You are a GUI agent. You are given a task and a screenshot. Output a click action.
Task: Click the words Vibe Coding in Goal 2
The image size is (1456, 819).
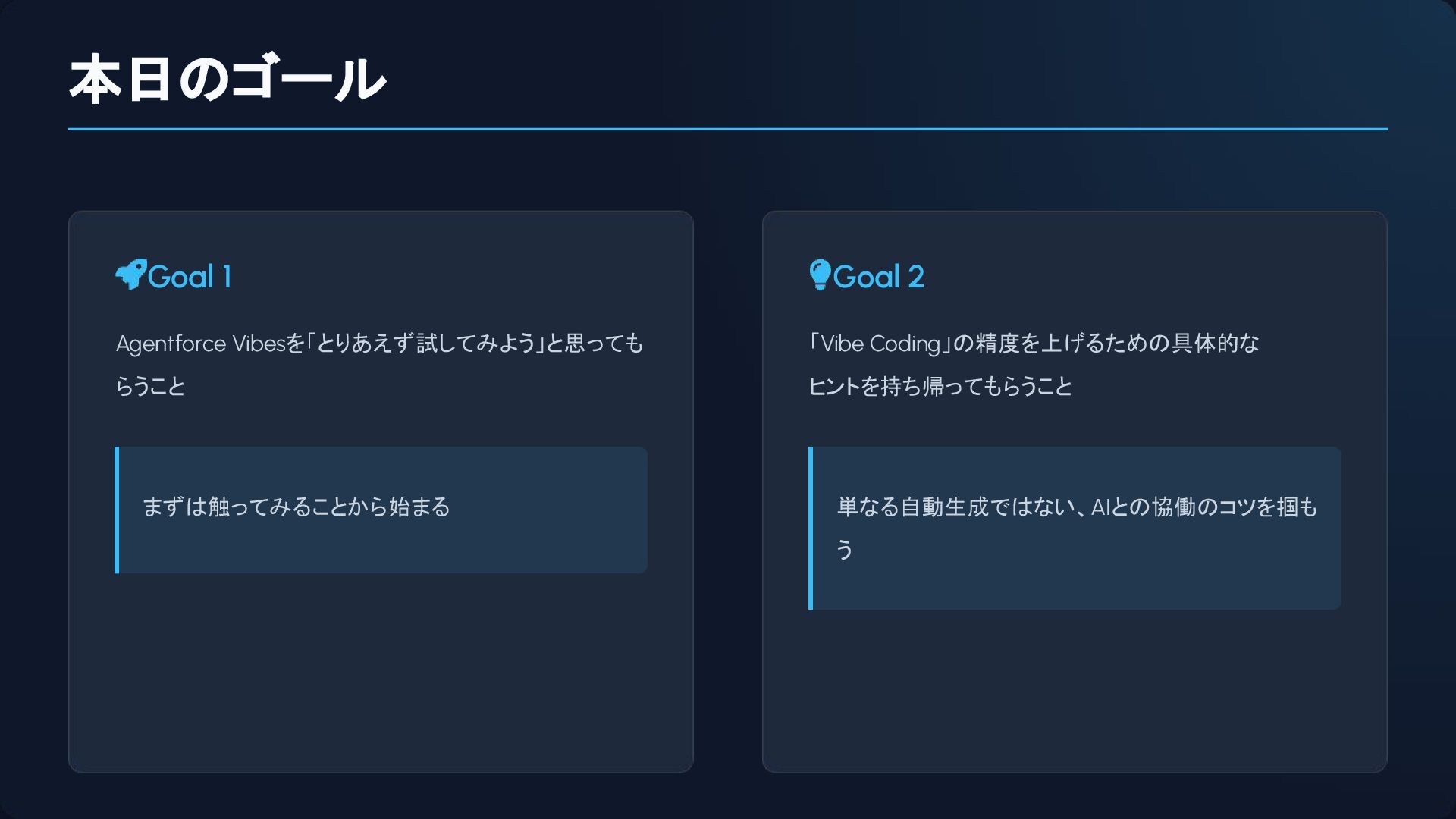pos(880,344)
